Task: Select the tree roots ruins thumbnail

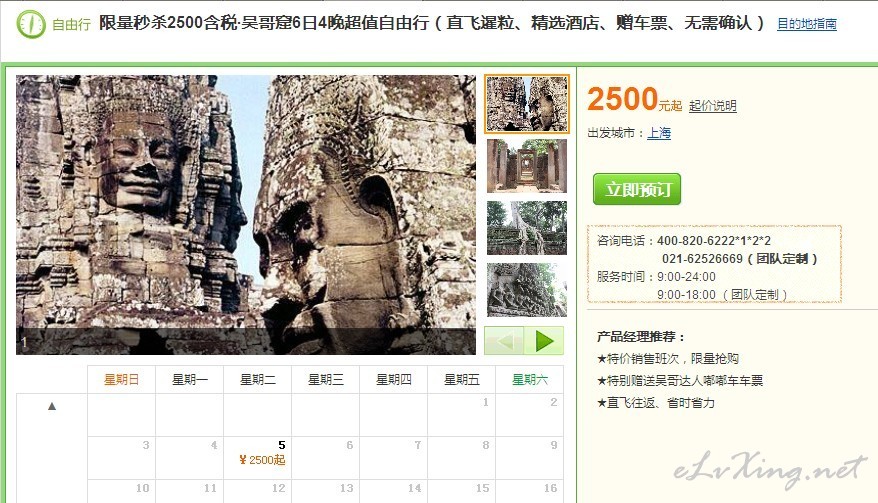Action: (x=526, y=228)
